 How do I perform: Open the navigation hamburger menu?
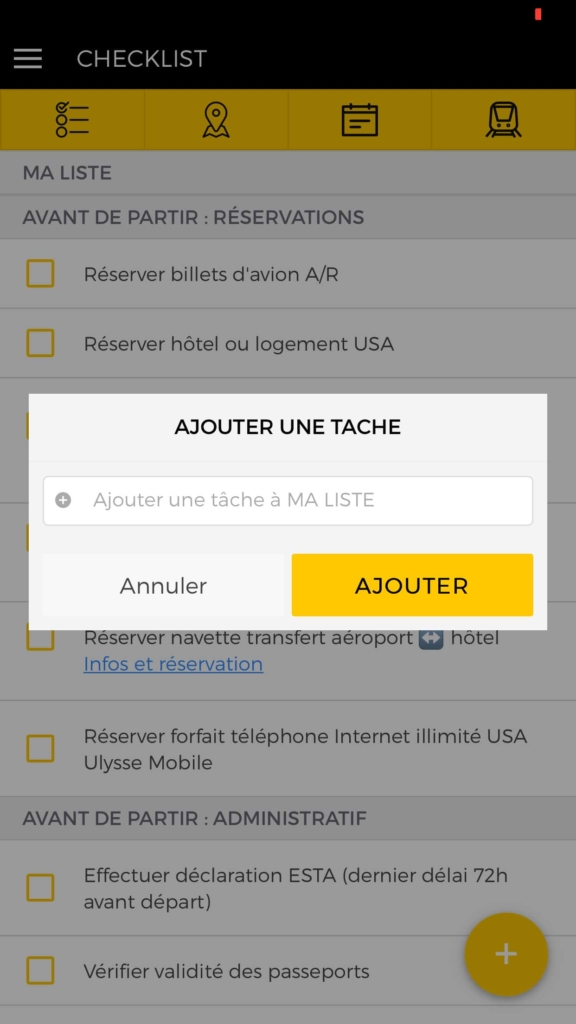[27, 58]
